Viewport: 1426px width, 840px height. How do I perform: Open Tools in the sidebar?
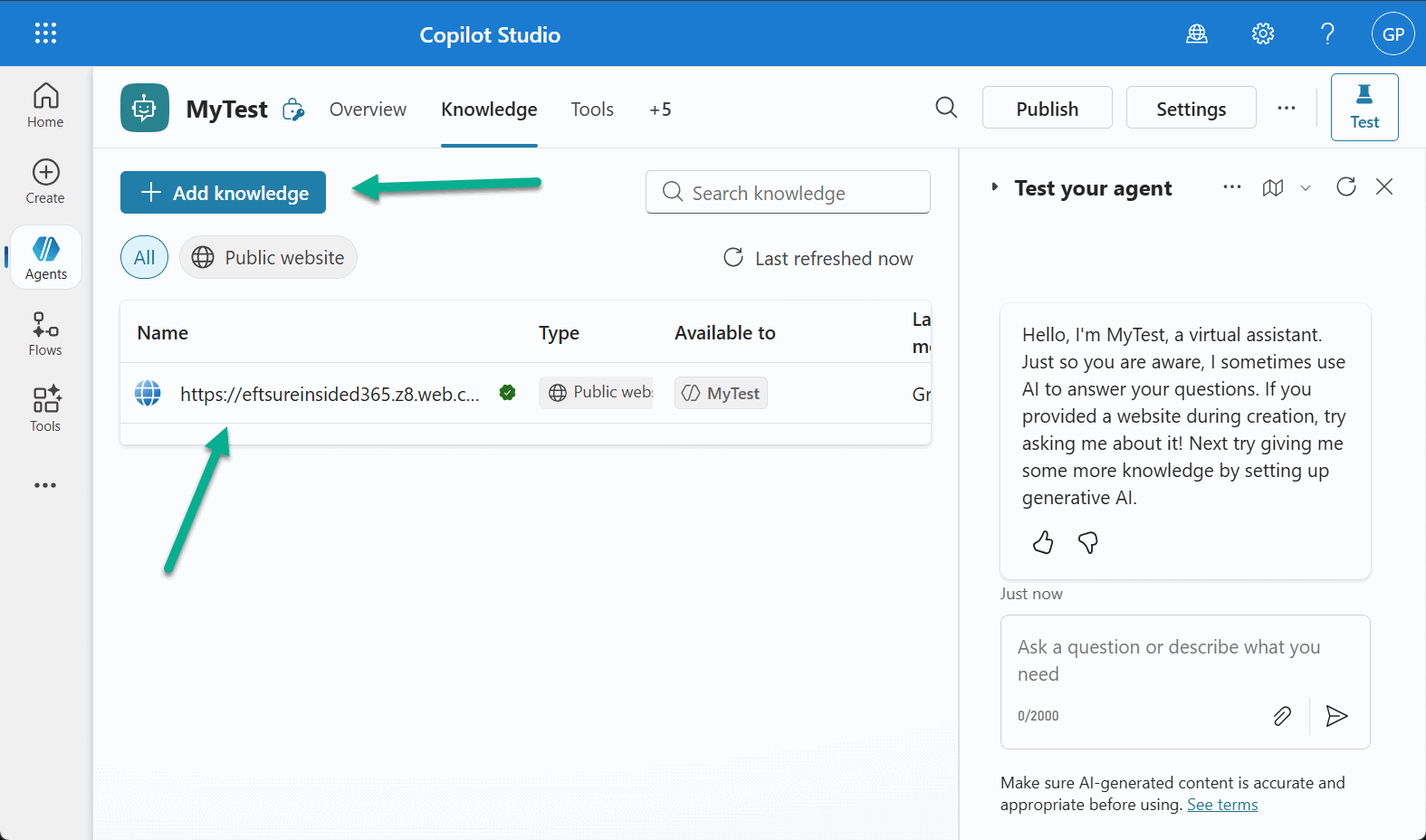[x=45, y=410]
